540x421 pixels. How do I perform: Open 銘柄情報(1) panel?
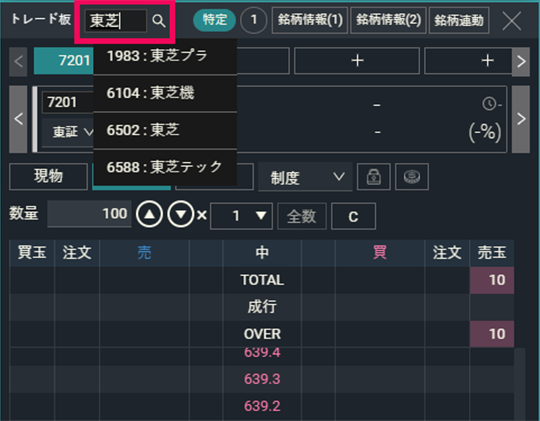[310, 20]
